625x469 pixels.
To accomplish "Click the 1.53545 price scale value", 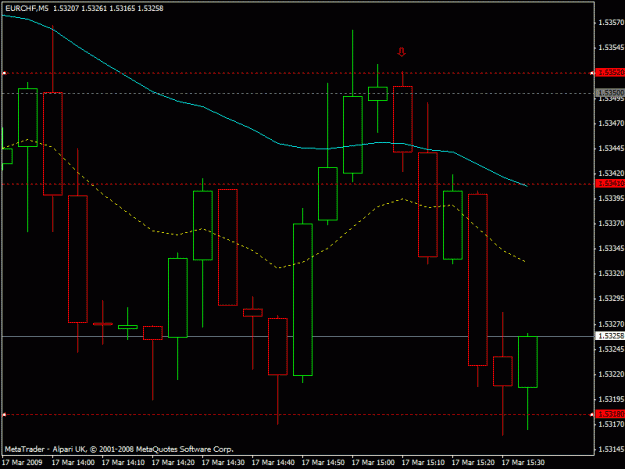I will tap(611, 47).
